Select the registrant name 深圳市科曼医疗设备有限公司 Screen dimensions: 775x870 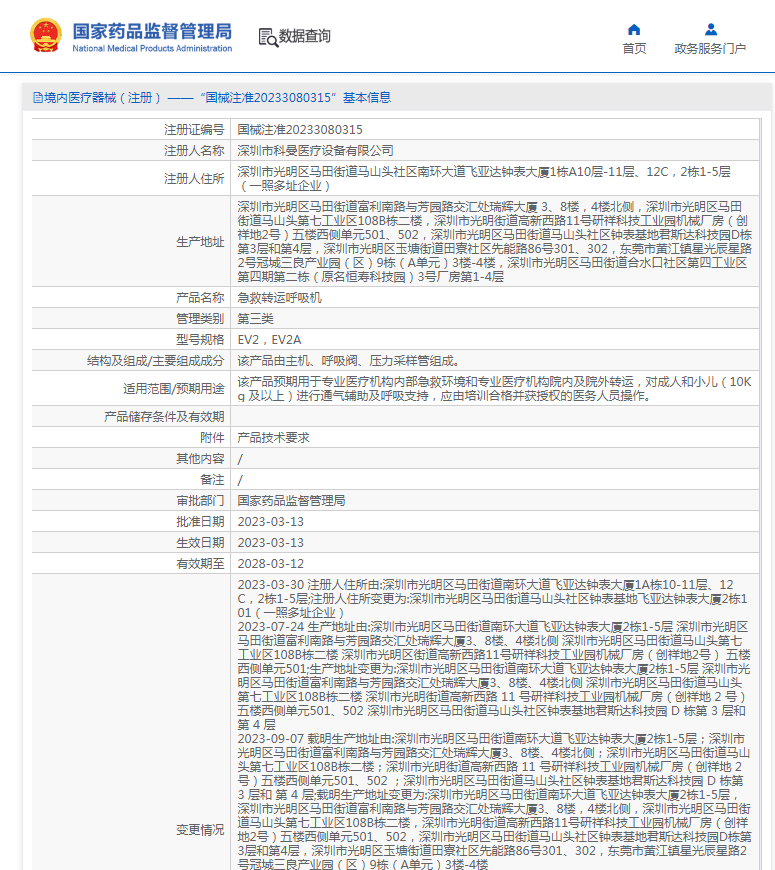tap(315, 150)
